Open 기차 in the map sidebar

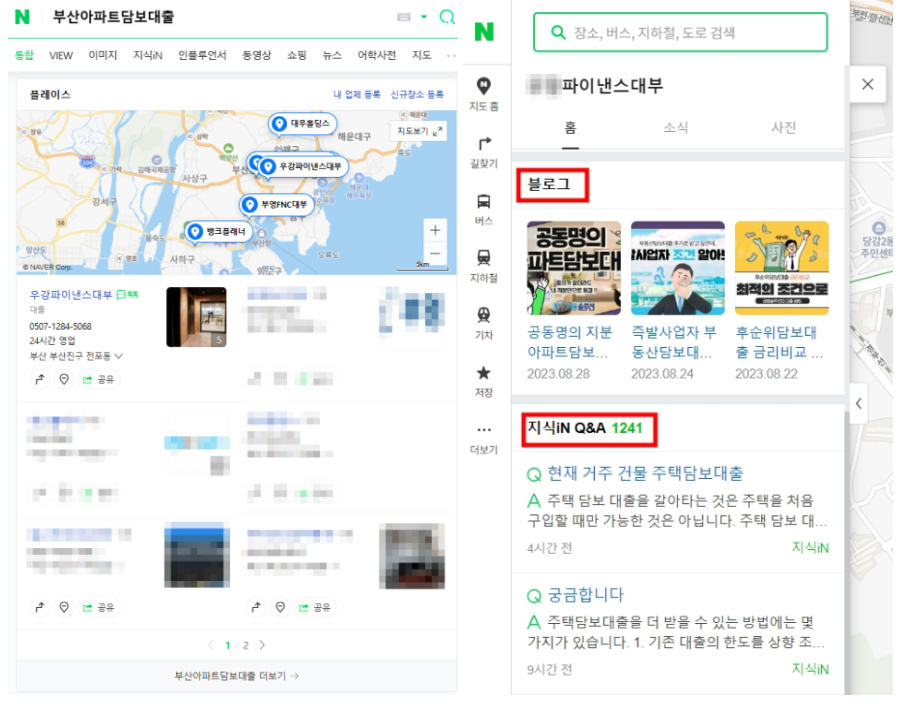tap(484, 324)
